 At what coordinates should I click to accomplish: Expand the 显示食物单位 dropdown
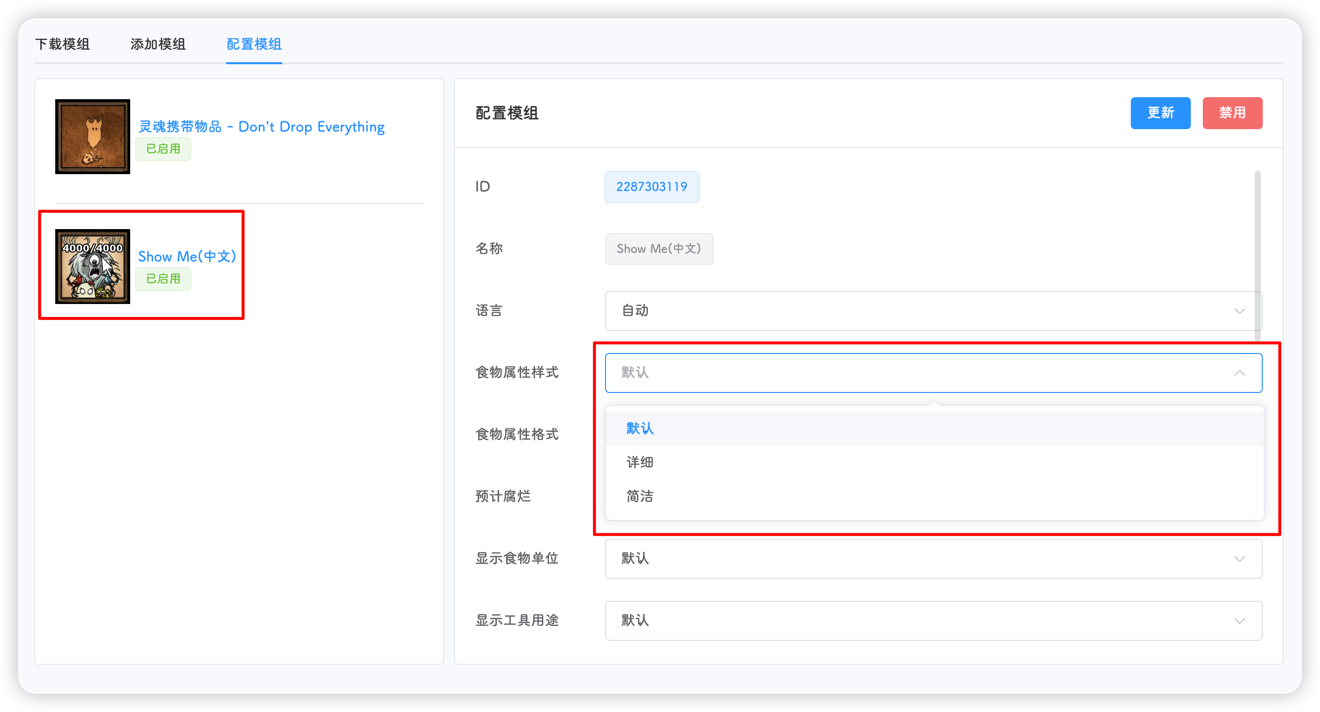point(932,559)
